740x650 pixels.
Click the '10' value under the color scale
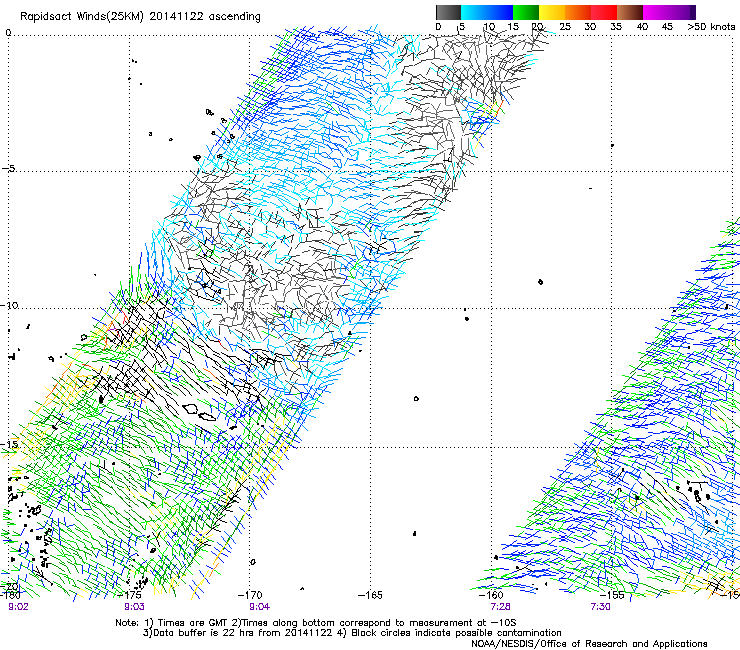[x=489, y=27]
